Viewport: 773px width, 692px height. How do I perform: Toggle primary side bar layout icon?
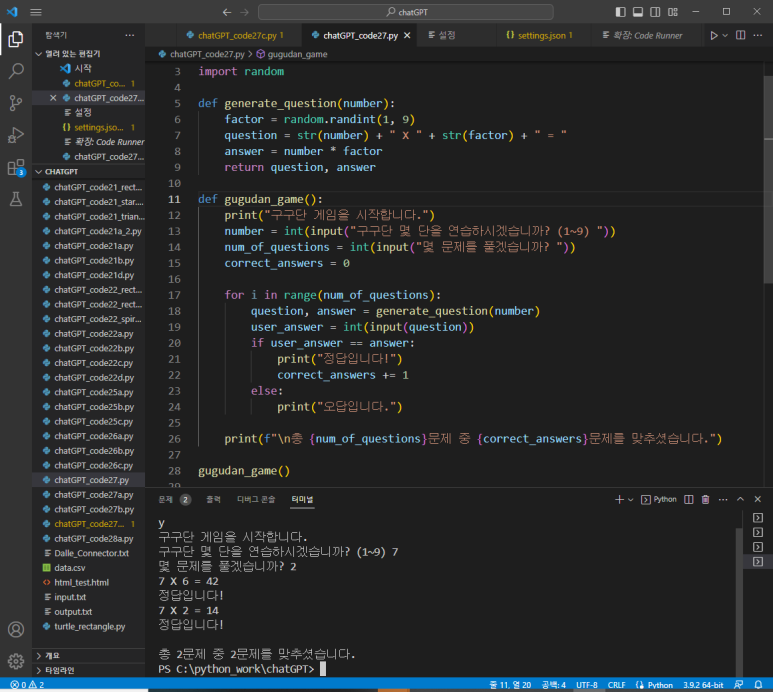coord(621,12)
